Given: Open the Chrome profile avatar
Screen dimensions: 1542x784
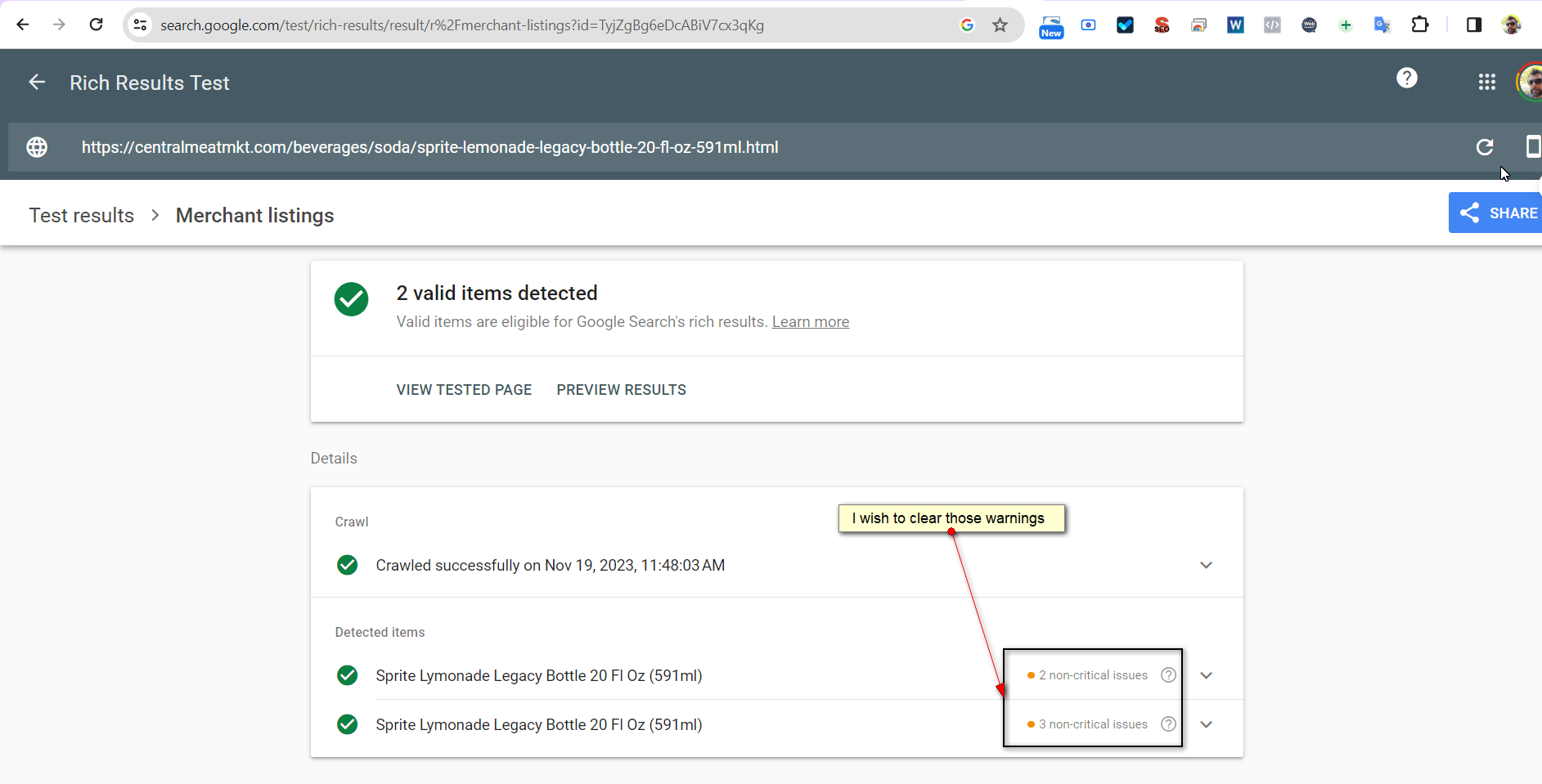Looking at the screenshot, I should click(1511, 25).
